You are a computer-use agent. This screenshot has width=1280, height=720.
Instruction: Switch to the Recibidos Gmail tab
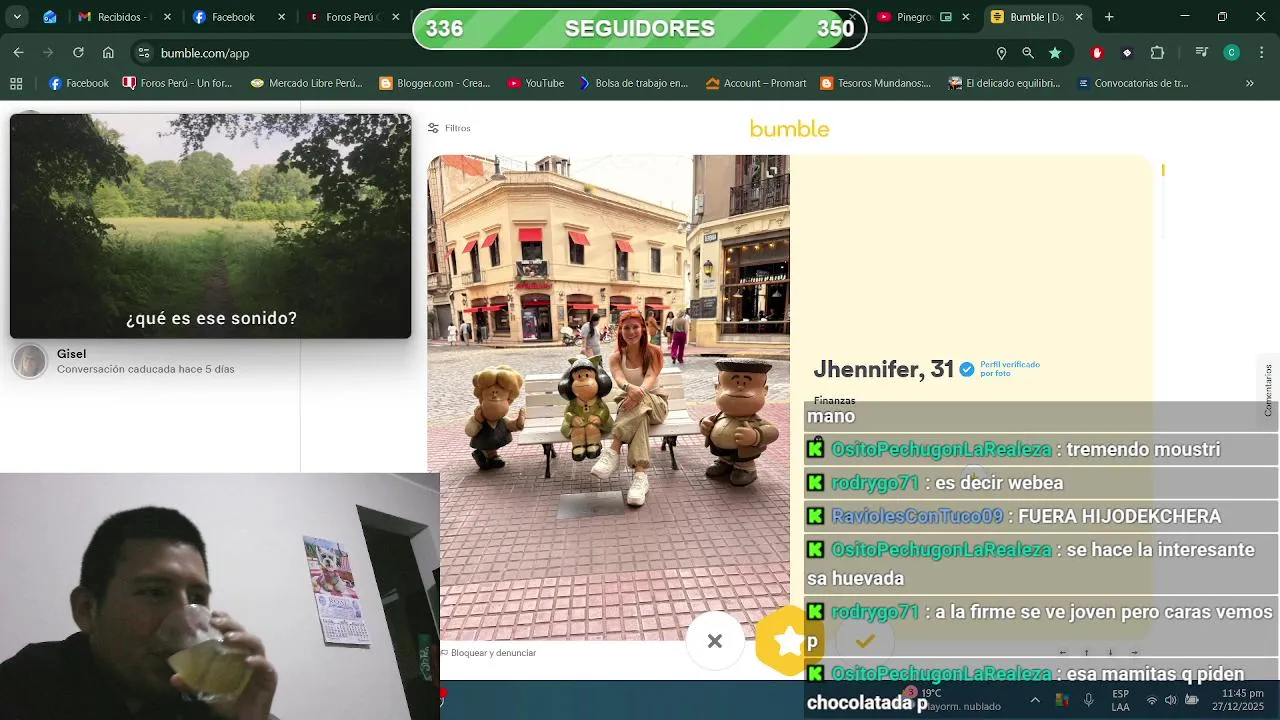pos(125,17)
